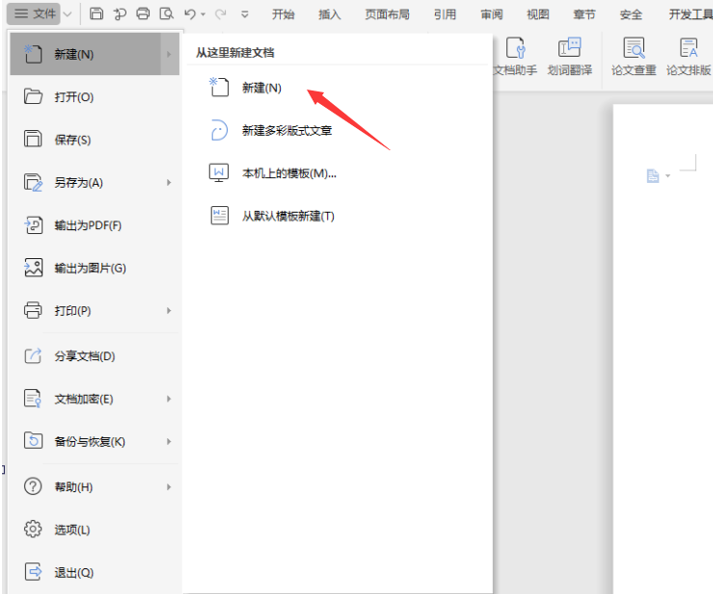
Task: Click the export to PDF toolbar icon
Action: click(x=120, y=14)
